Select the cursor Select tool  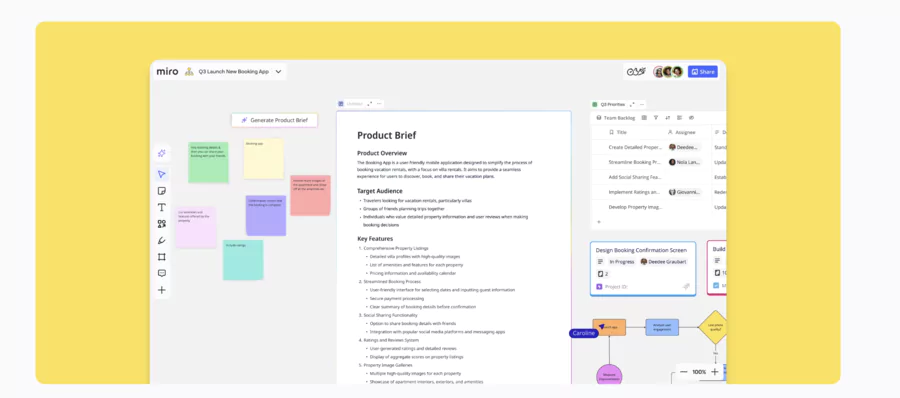[162, 174]
